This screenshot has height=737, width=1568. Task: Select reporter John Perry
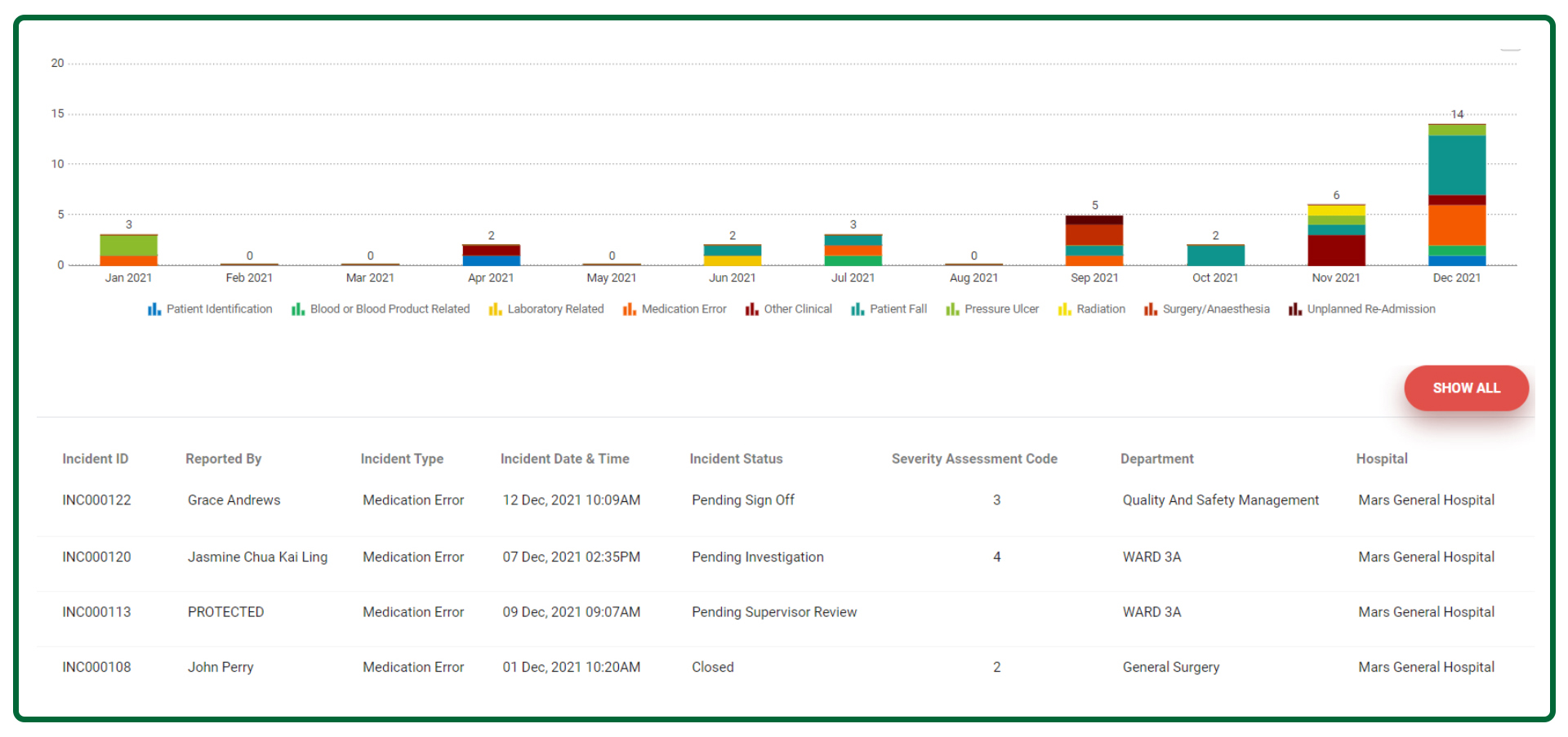(220, 668)
